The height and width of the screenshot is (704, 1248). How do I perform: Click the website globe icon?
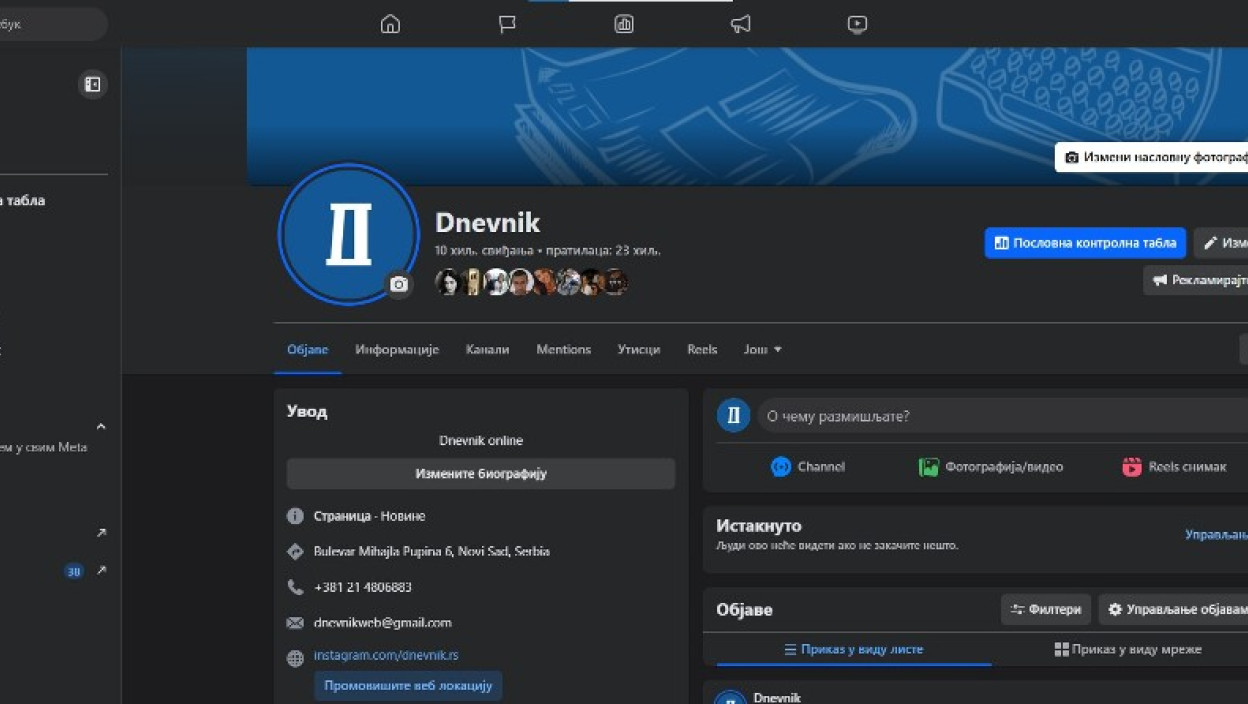pos(295,658)
